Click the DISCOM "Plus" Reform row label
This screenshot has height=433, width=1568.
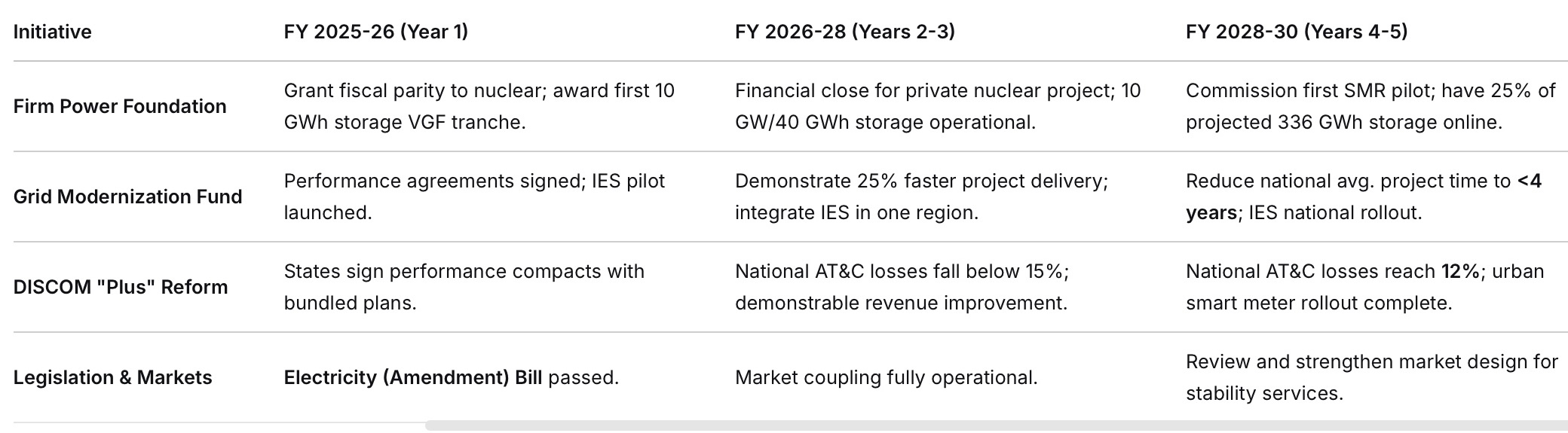click(x=121, y=287)
